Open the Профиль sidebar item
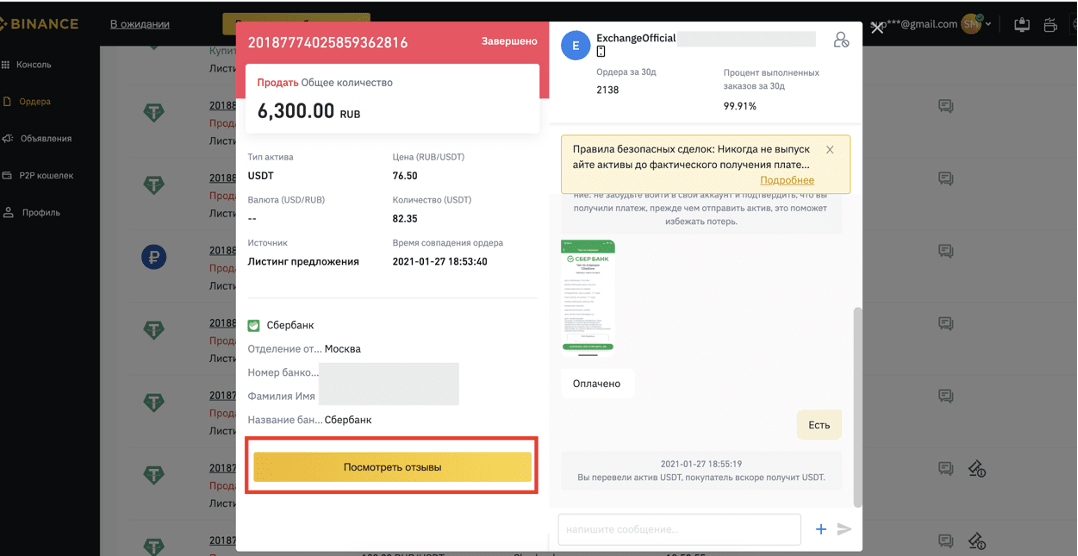The width and height of the screenshot is (1078, 556). [x=32, y=212]
